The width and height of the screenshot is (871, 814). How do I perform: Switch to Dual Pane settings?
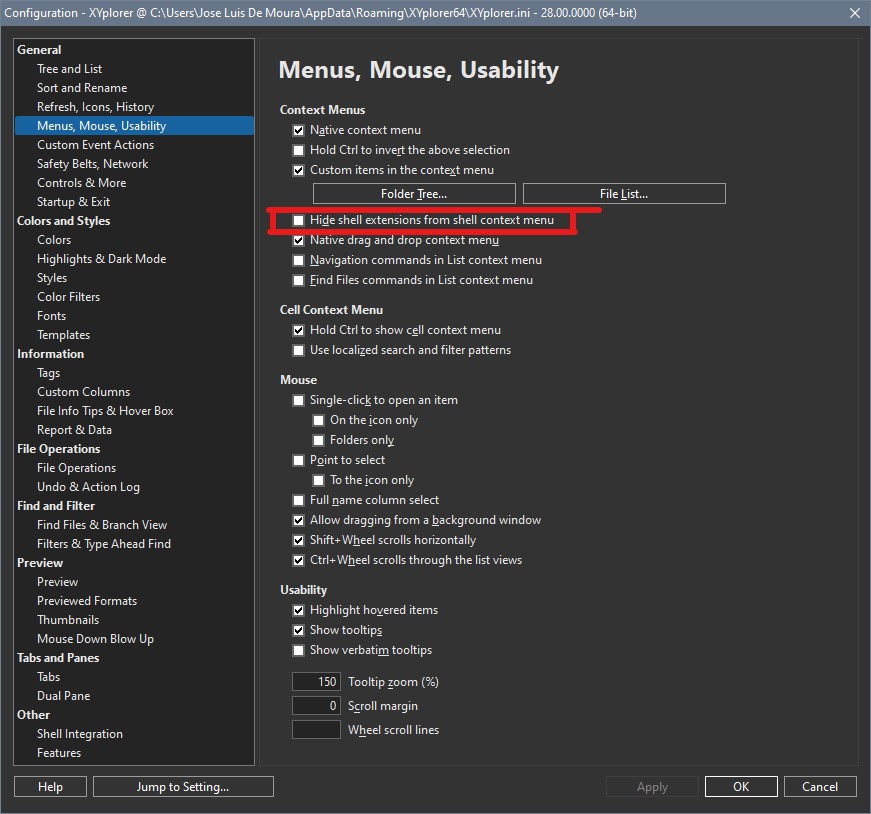(63, 696)
